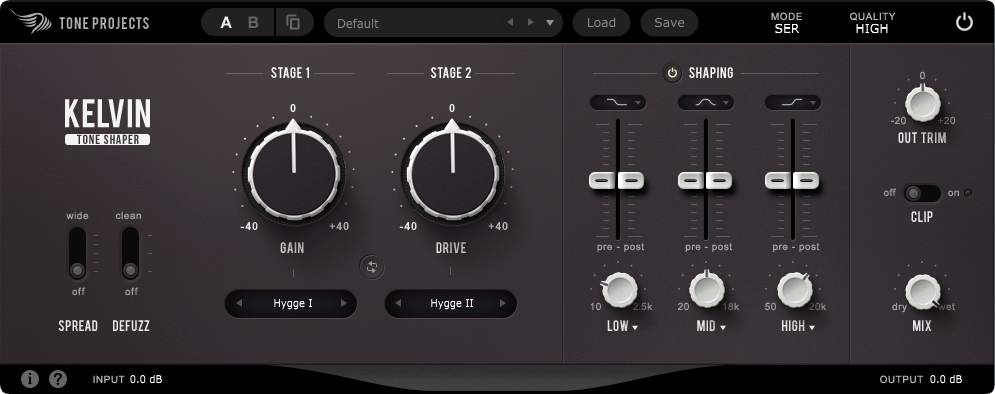Image resolution: width=995 pixels, height=394 pixels.
Task: Open the info icon
Action: (x=30, y=379)
